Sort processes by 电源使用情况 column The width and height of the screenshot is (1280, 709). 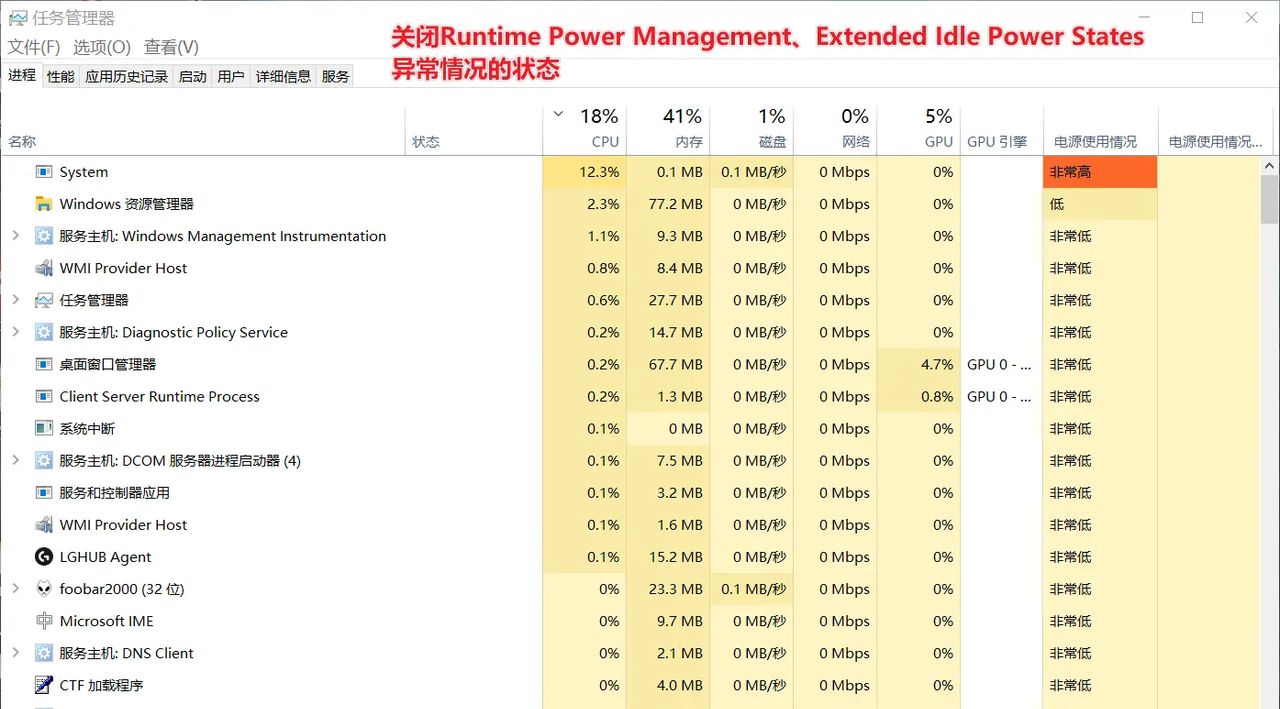1095,141
